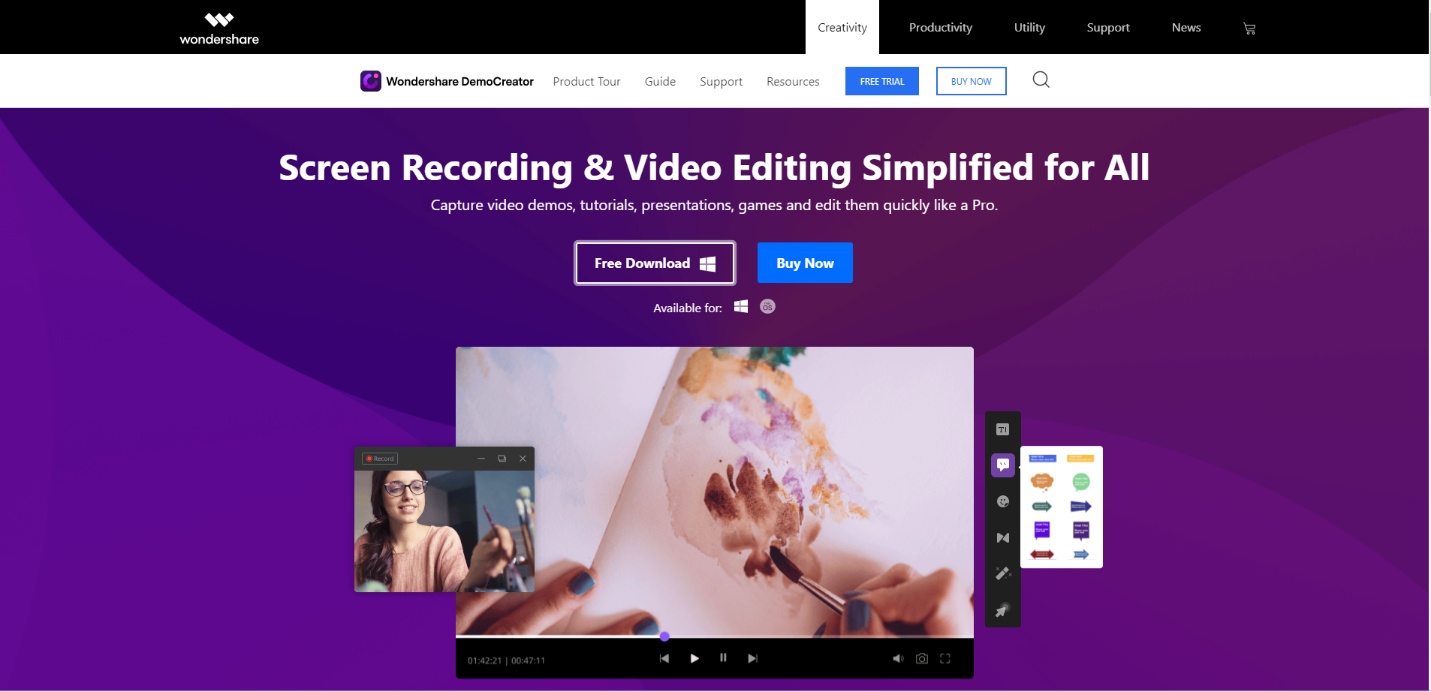Skip to previous track in the player
1431x692 pixels.
click(x=665, y=658)
